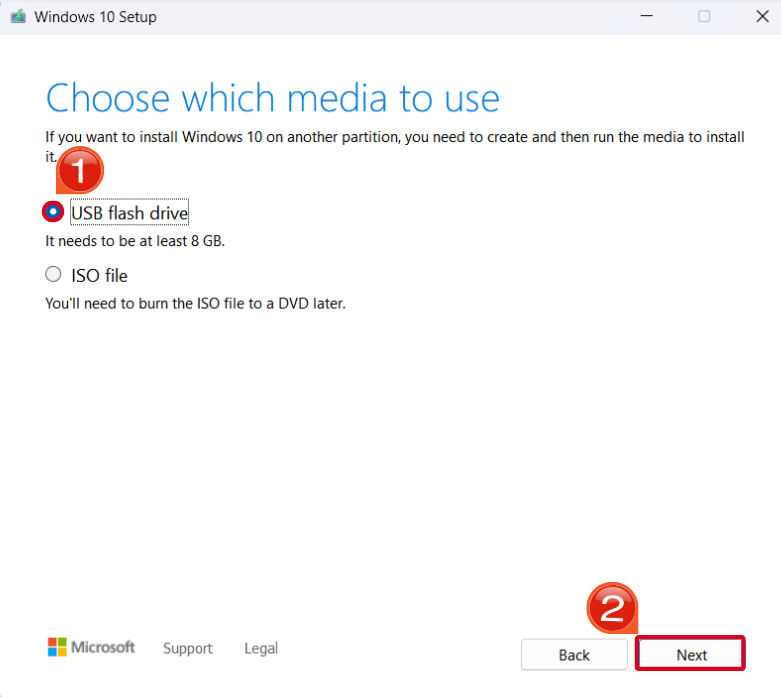Click the Windows 10 Setup title bar icon
This screenshot has height=697, width=781.
tap(18, 17)
